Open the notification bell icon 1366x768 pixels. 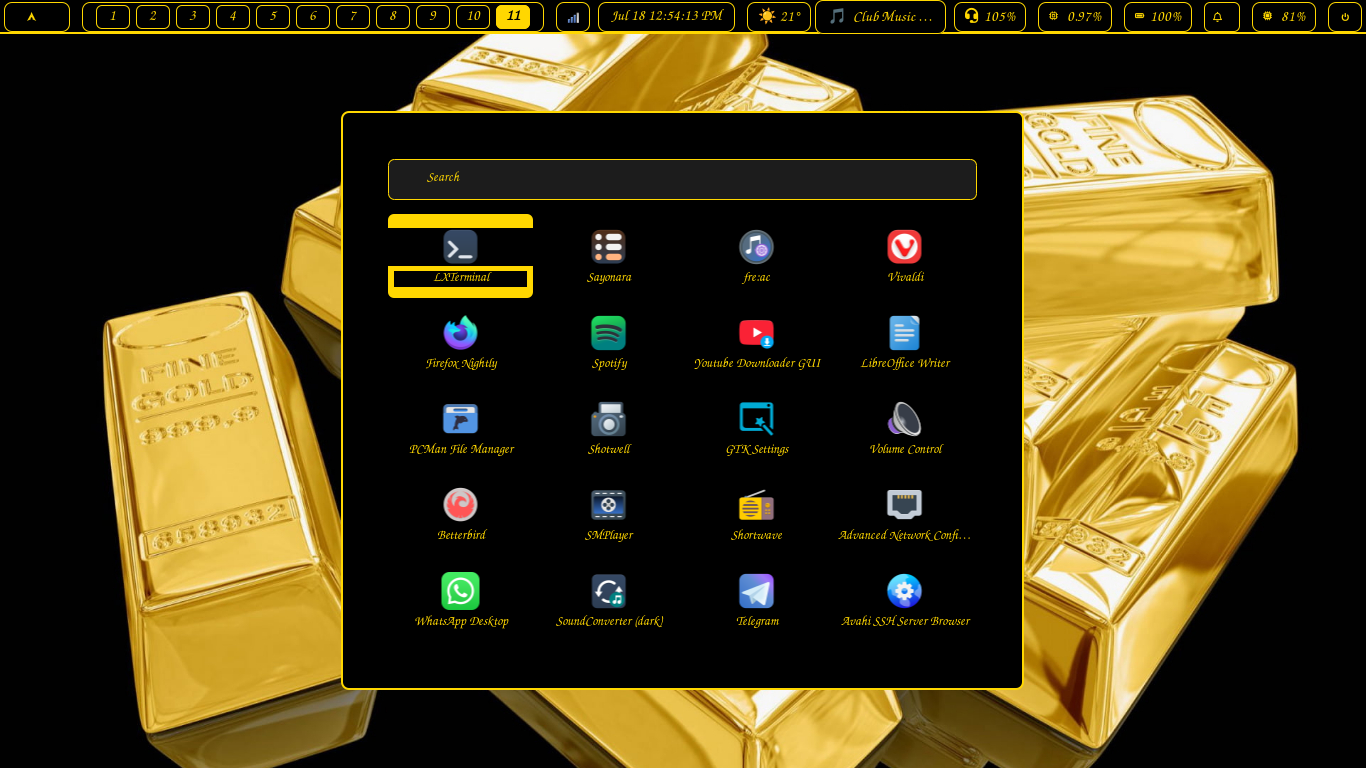click(x=1217, y=17)
